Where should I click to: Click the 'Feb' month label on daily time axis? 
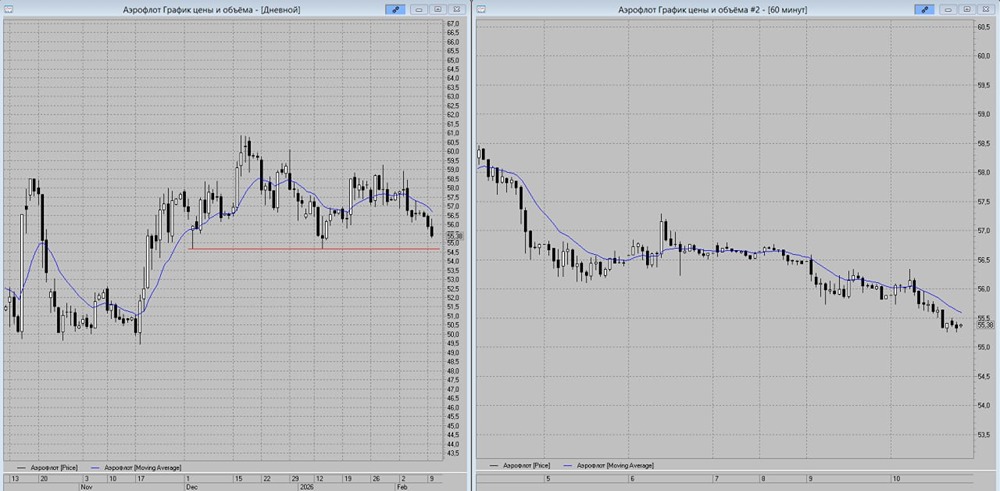[x=402, y=486]
